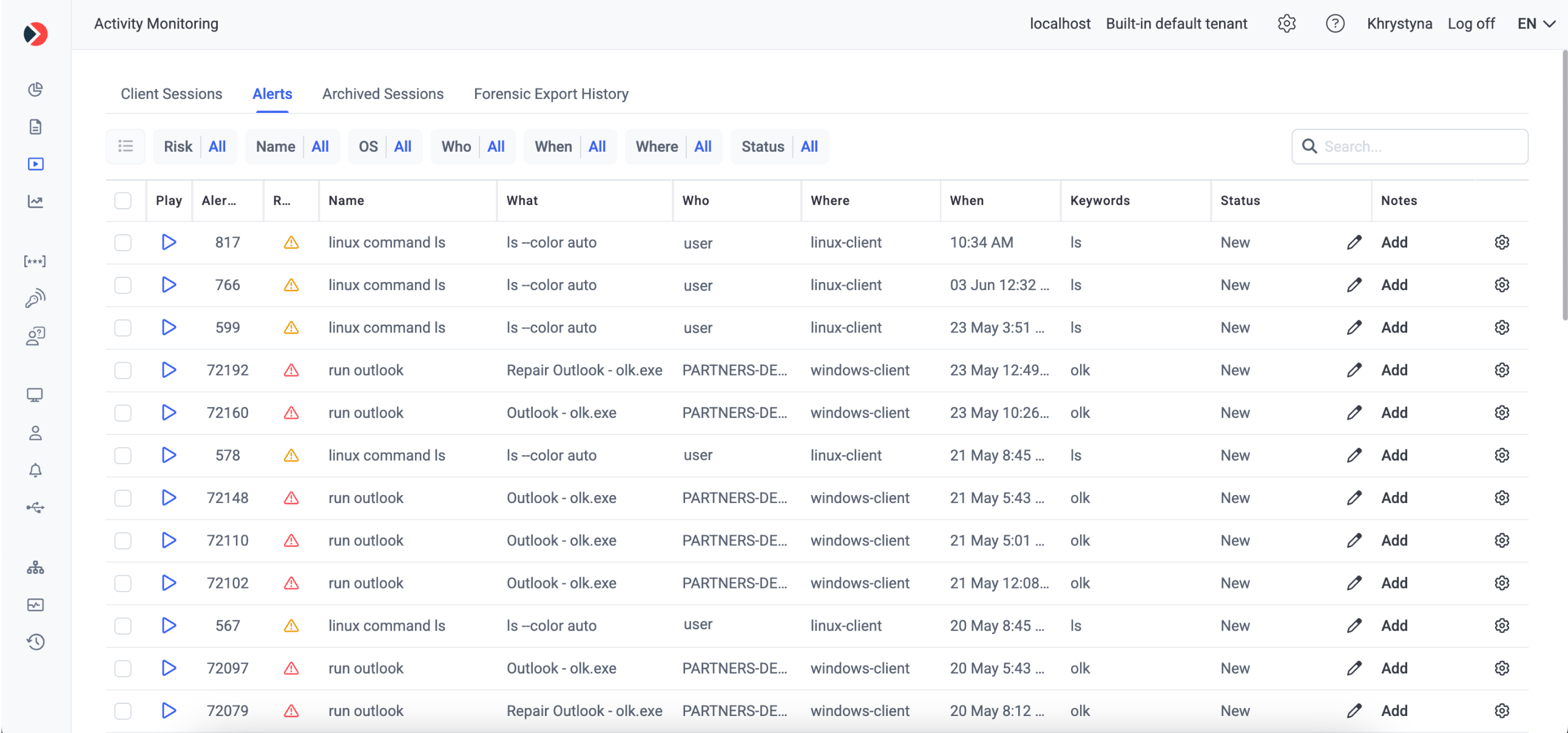
Task: Open the Forensic Export History tab
Action: [x=551, y=94]
